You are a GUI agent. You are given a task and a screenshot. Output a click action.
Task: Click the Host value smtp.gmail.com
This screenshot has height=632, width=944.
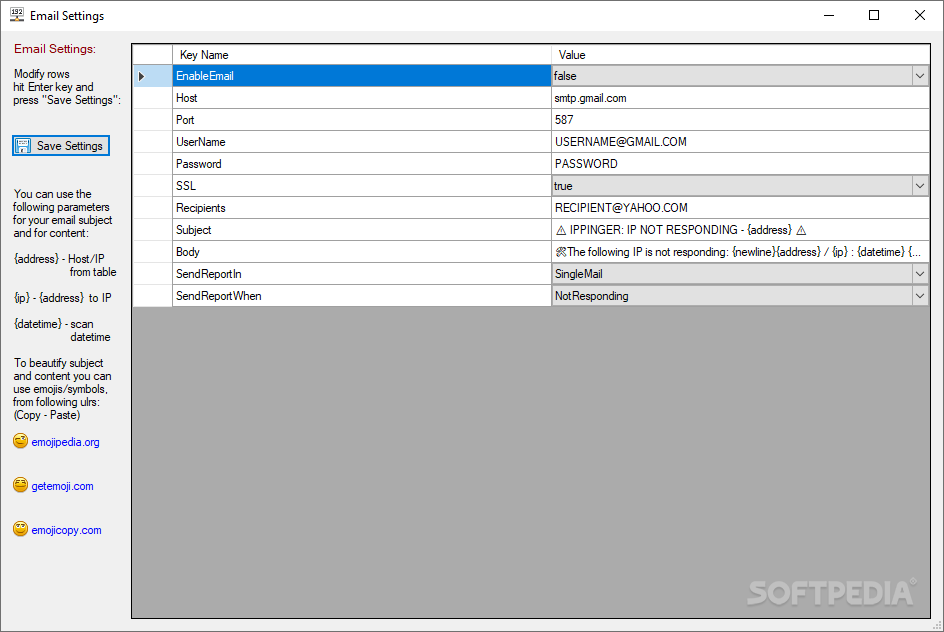pos(740,98)
